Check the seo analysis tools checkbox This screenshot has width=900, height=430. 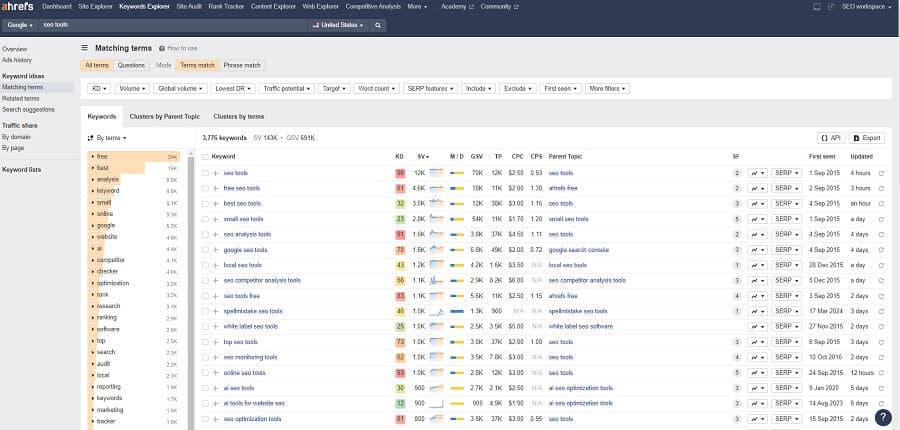click(x=205, y=234)
